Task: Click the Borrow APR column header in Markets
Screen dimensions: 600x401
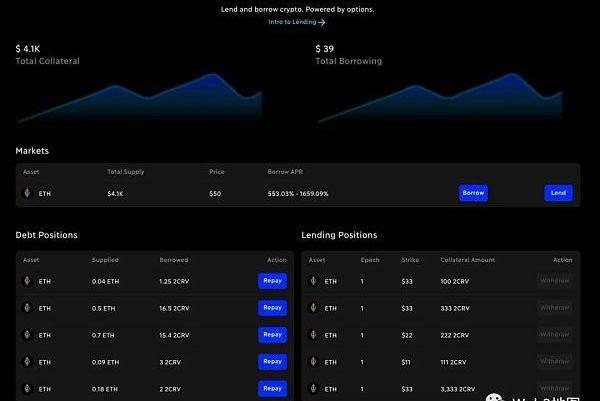Action: point(284,172)
